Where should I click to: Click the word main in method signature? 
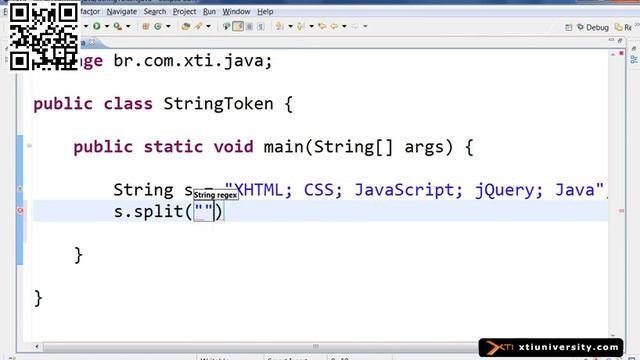point(283,147)
